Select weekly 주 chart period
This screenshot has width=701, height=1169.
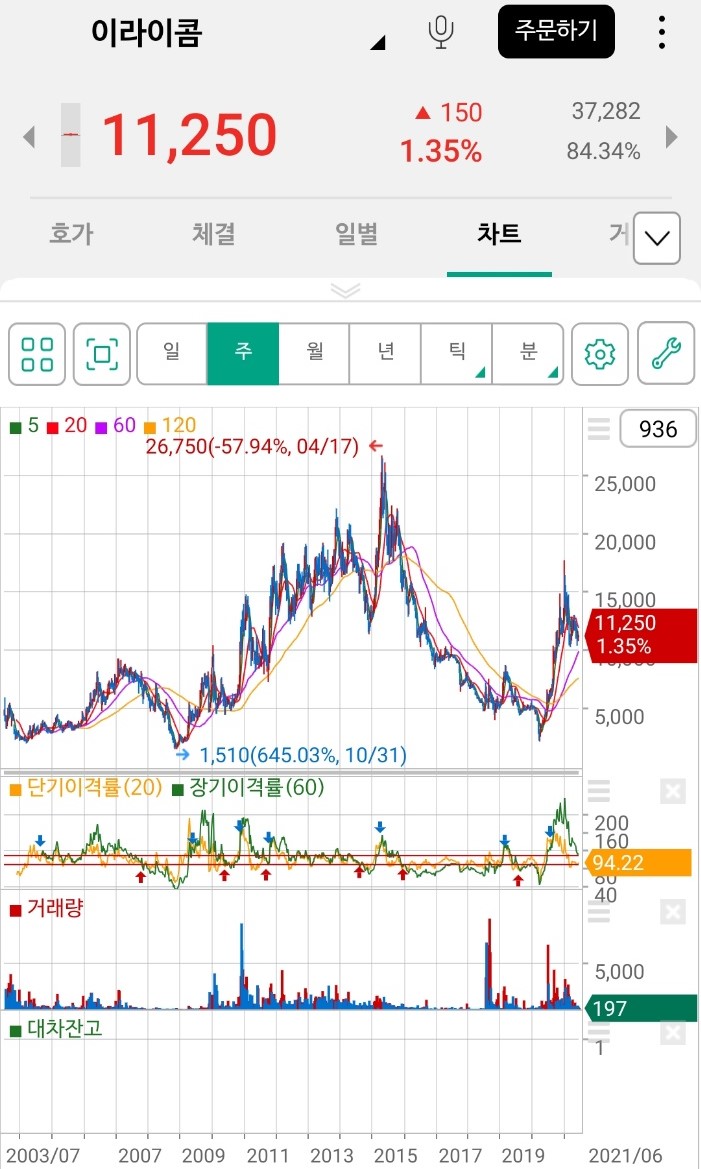click(243, 354)
